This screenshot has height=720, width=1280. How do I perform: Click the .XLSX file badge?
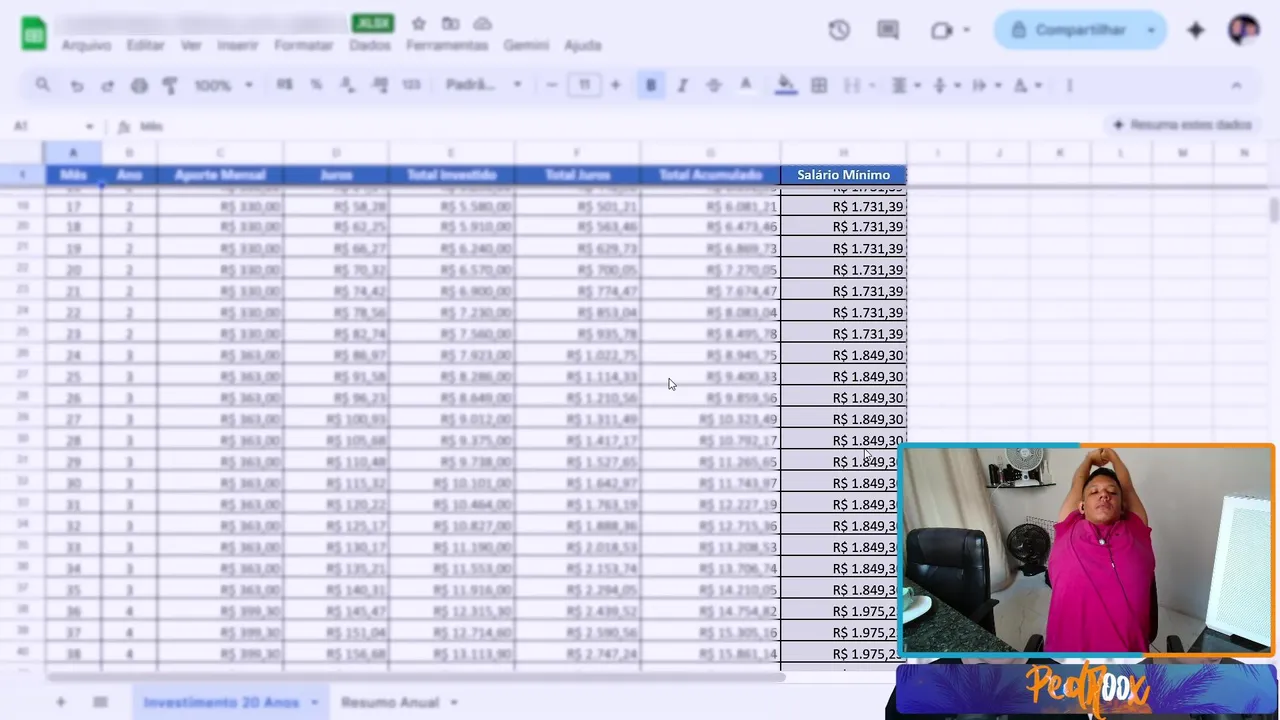tap(373, 23)
